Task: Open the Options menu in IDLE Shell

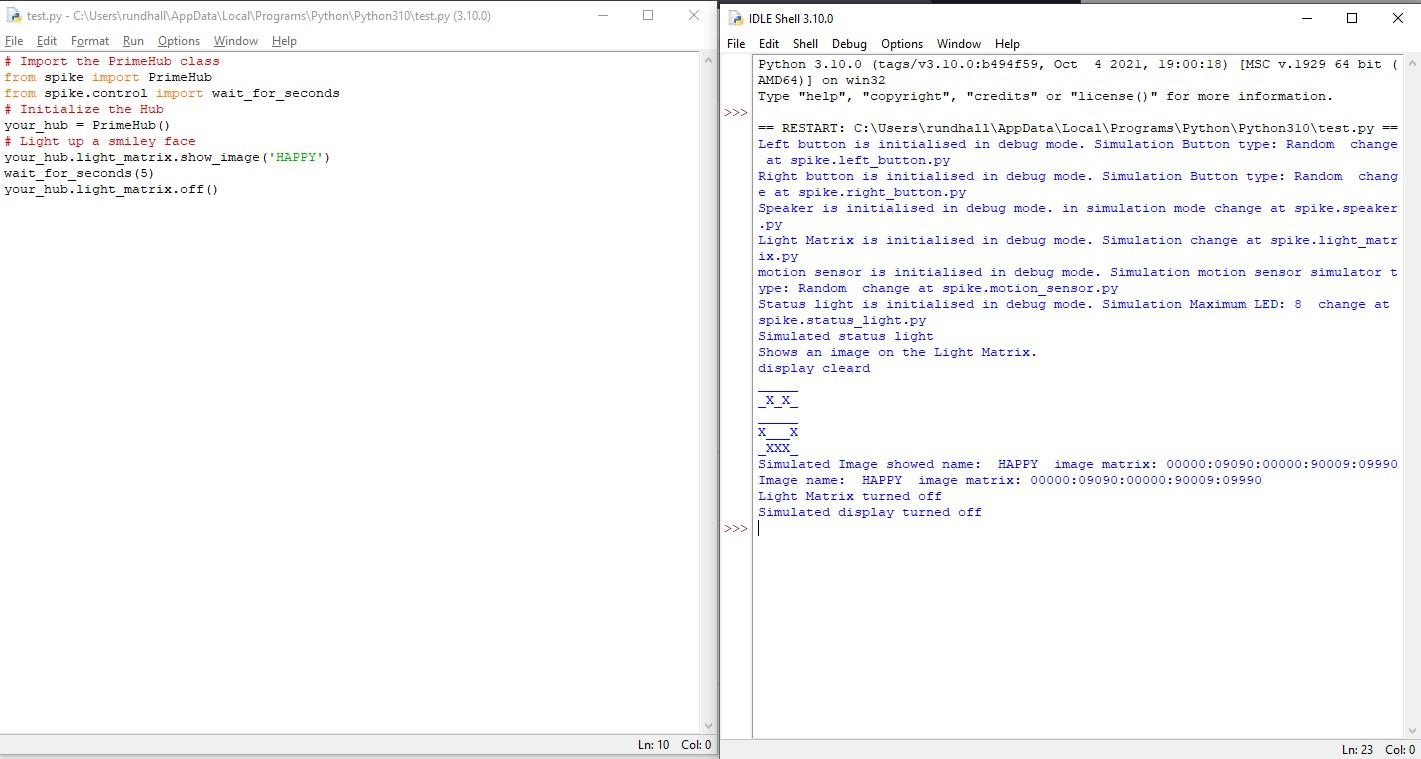Action: (x=902, y=43)
